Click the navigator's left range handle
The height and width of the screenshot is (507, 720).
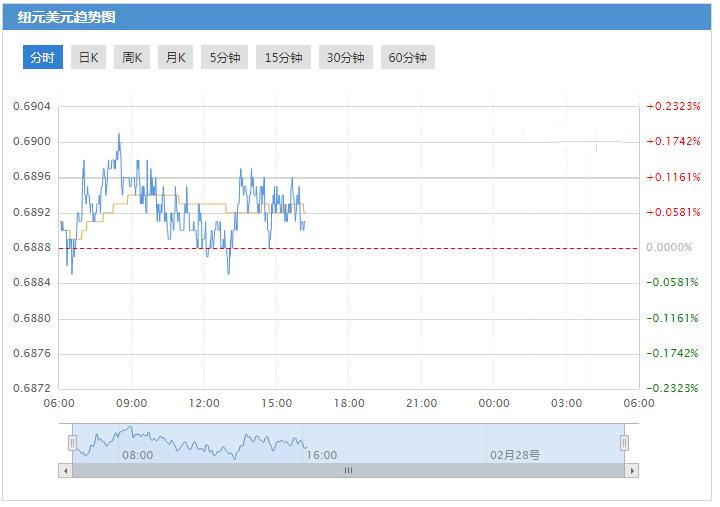pyautogui.click(x=72, y=442)
